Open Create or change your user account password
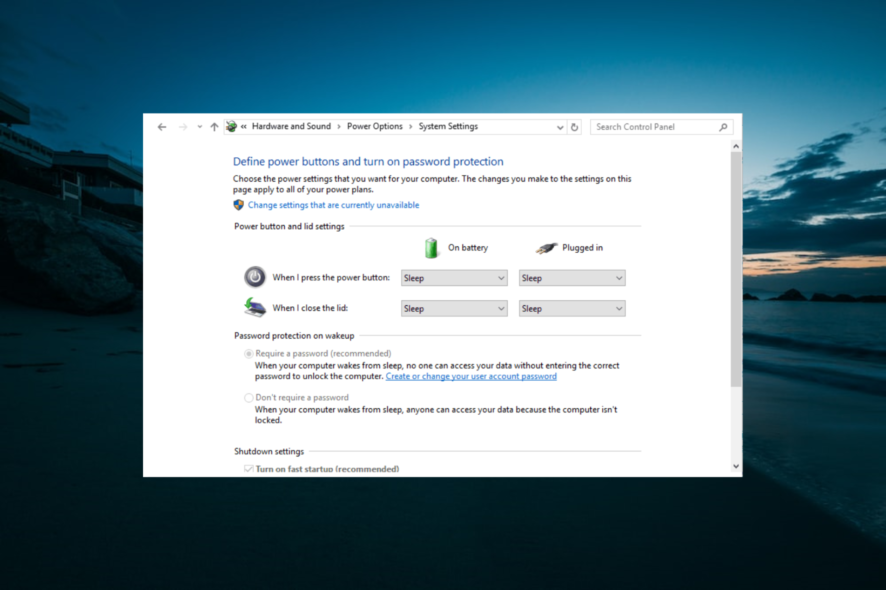Screen dimensions: 886x590 click(471, 376)
